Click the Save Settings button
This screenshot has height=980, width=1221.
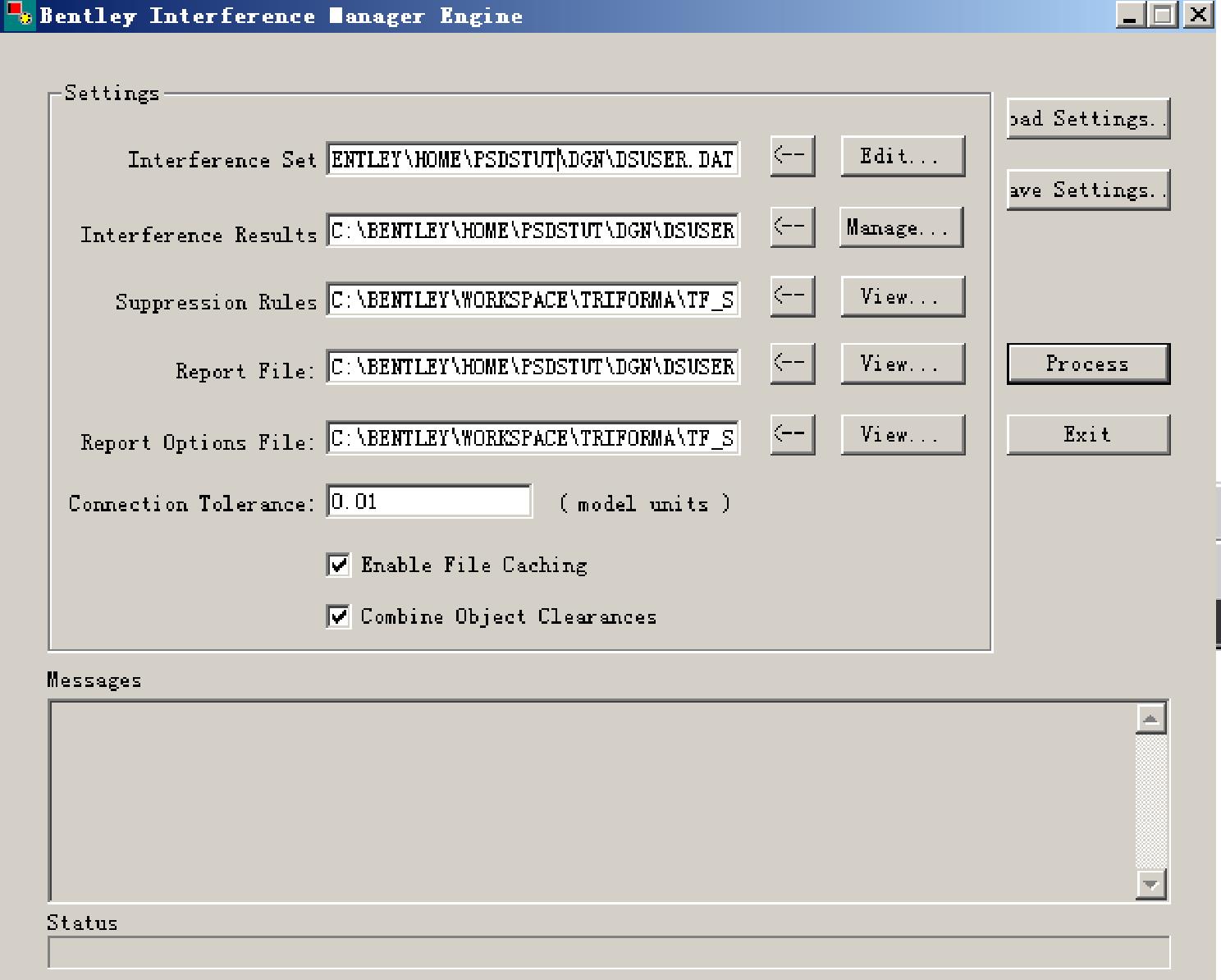1088,190
